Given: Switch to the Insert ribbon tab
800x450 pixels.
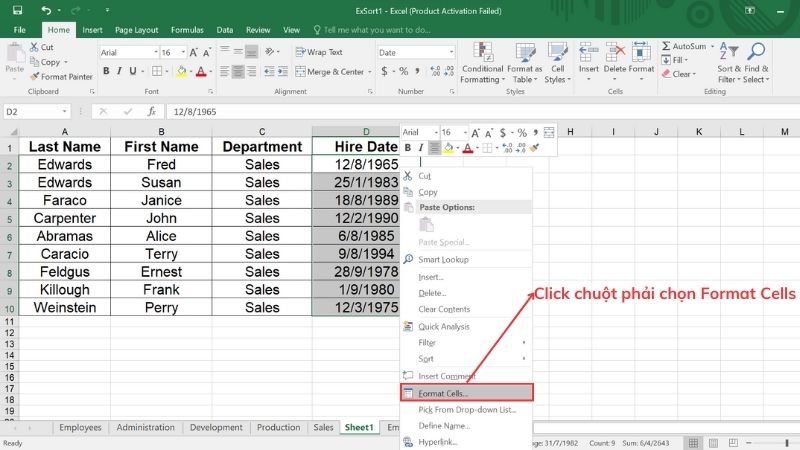Looking at the screenshot, I should click(x=92, y=30).
